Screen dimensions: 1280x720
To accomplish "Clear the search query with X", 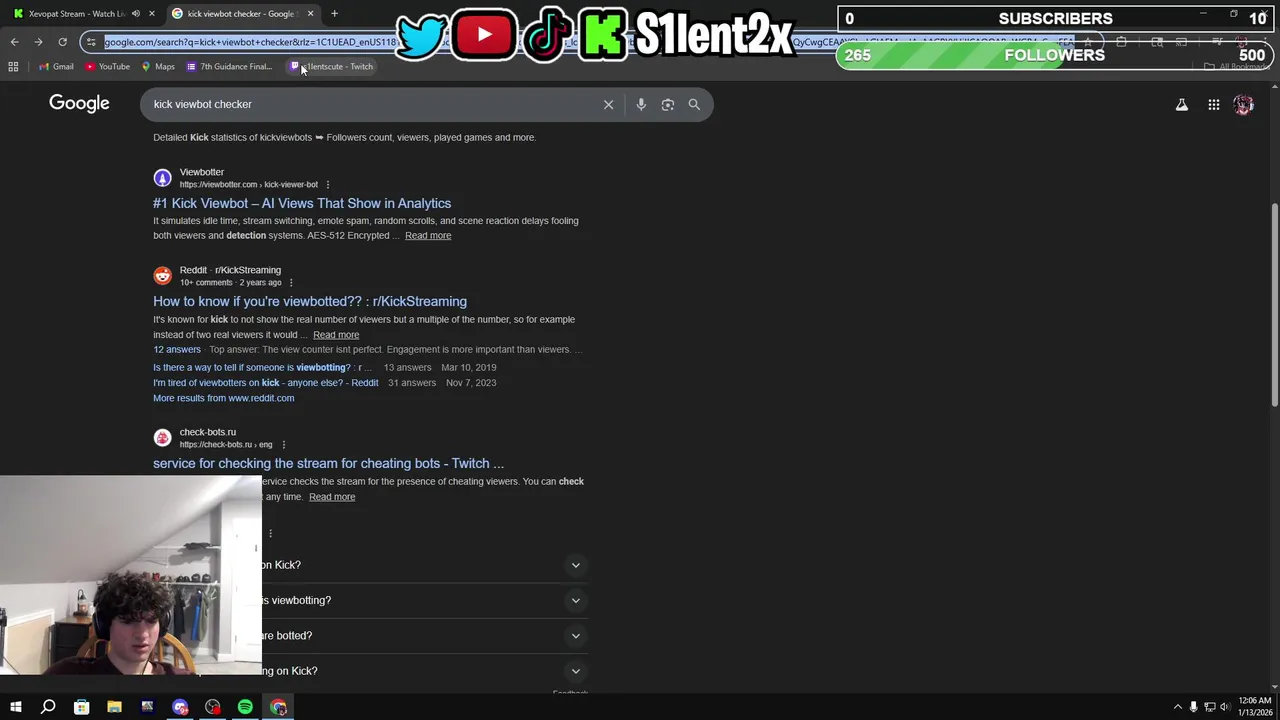I will 608,104.
